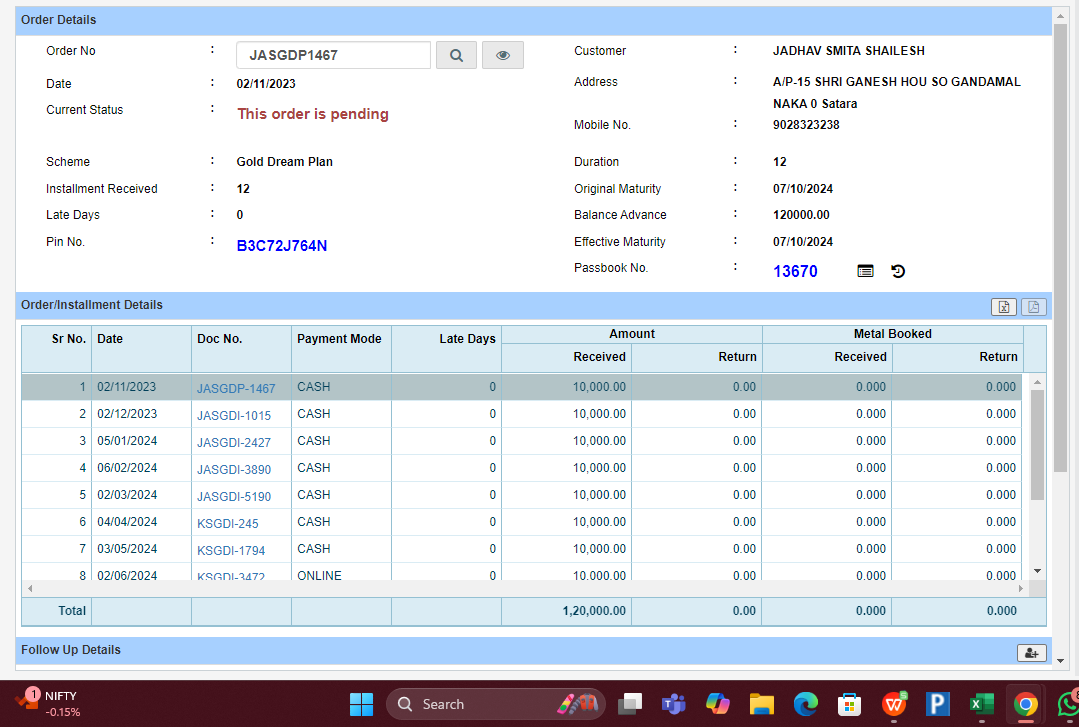Click the This order is pending status
Image resolution: width=1079 pixels, height=727 pixels.
pyautogui.click(x=313, y=114)
